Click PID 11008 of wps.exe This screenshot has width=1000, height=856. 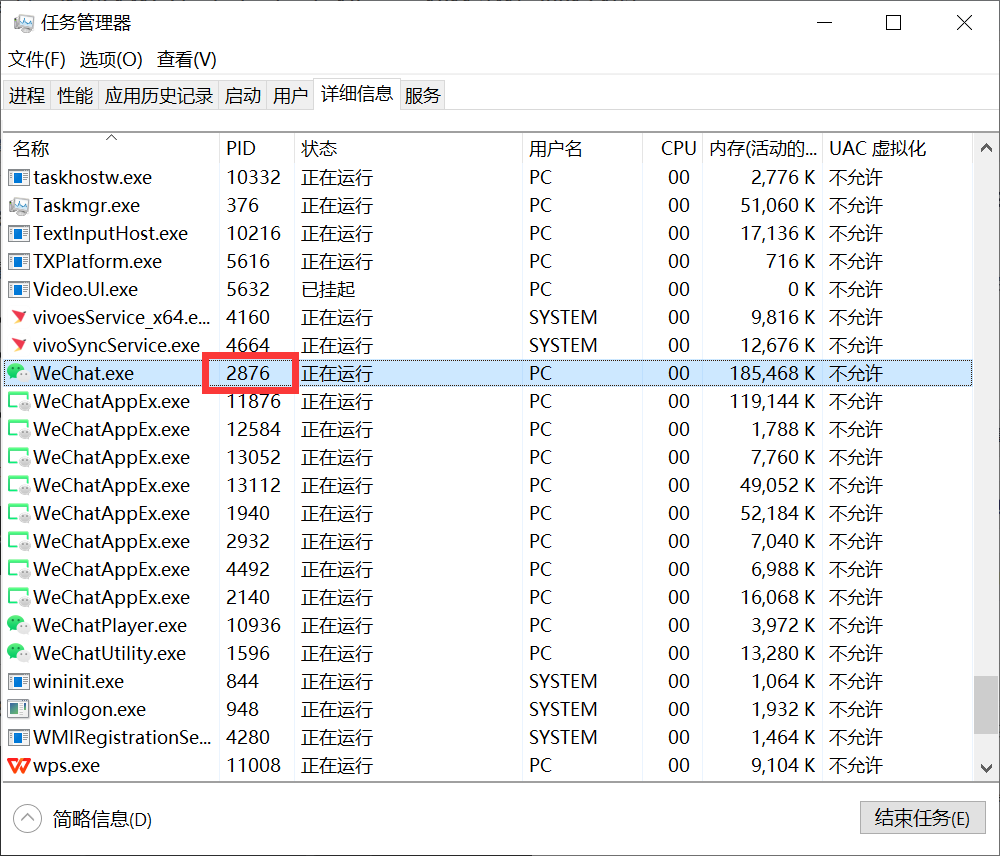tap(253, 765)
